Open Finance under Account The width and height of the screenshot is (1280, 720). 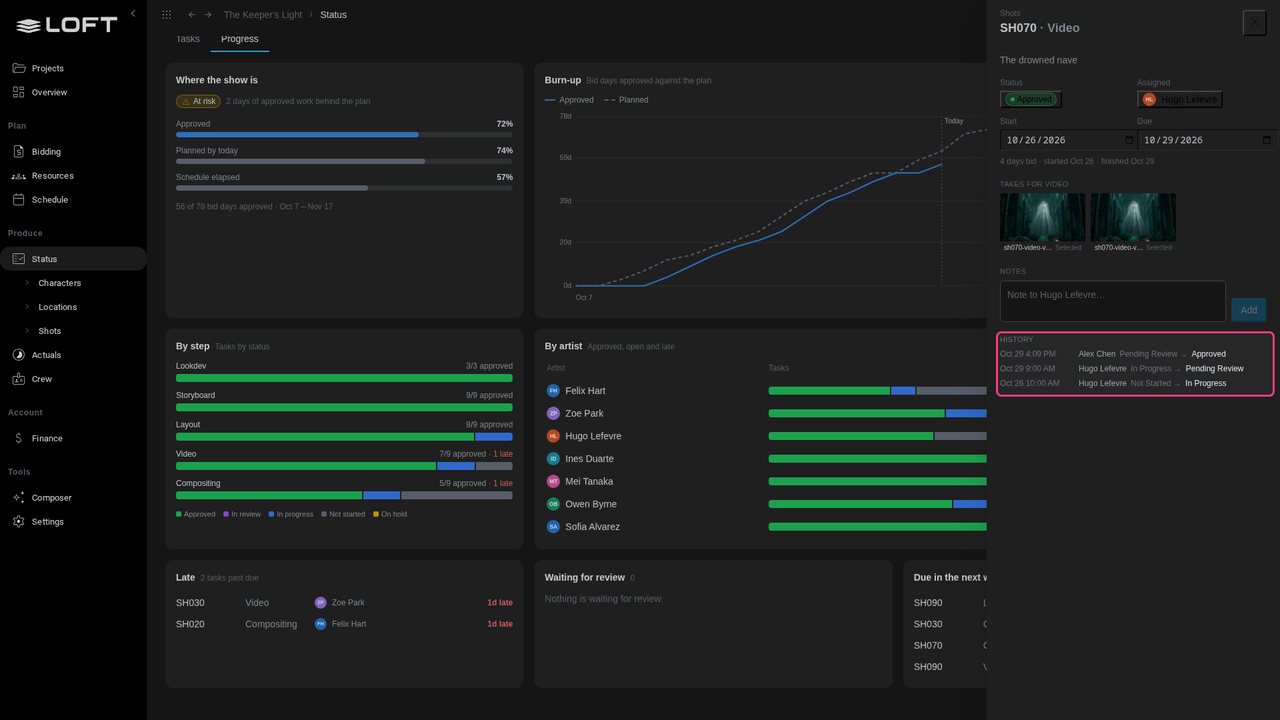pos(73,438)
